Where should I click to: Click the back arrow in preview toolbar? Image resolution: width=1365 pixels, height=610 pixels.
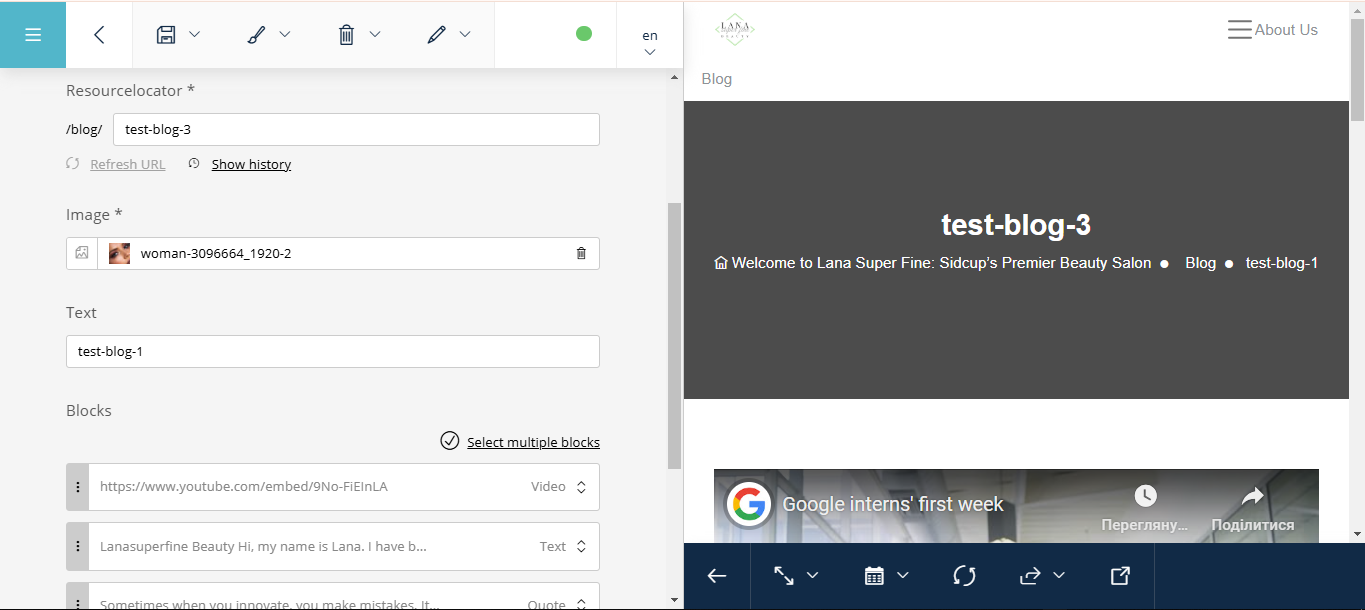pyautogui.click(x=717, y=576)
